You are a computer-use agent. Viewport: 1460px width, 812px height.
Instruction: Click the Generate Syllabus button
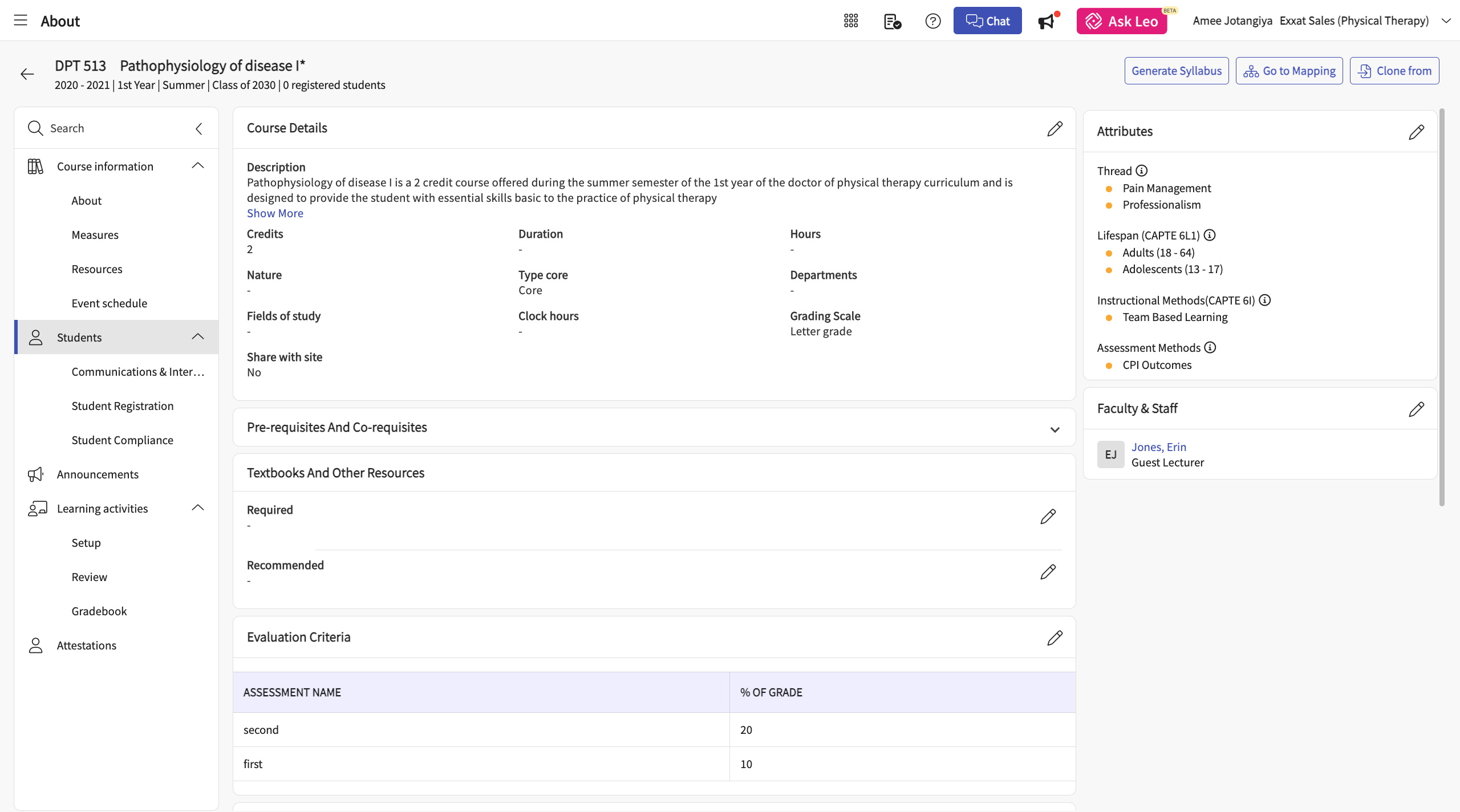1176,71
